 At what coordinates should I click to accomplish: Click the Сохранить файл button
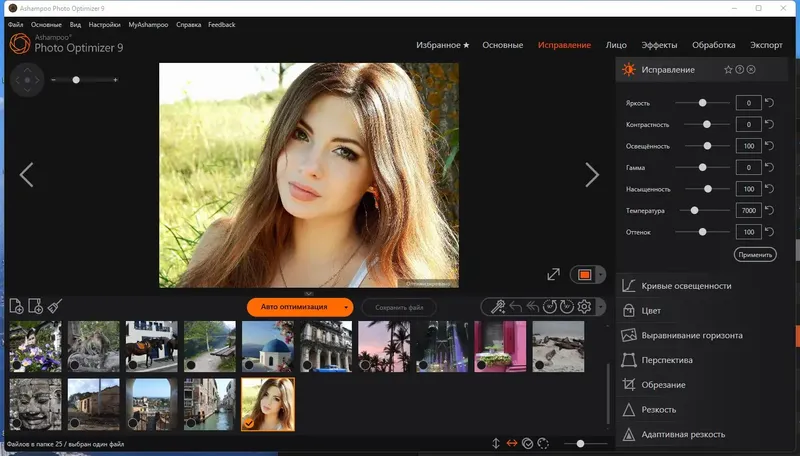tap(399, 308)
